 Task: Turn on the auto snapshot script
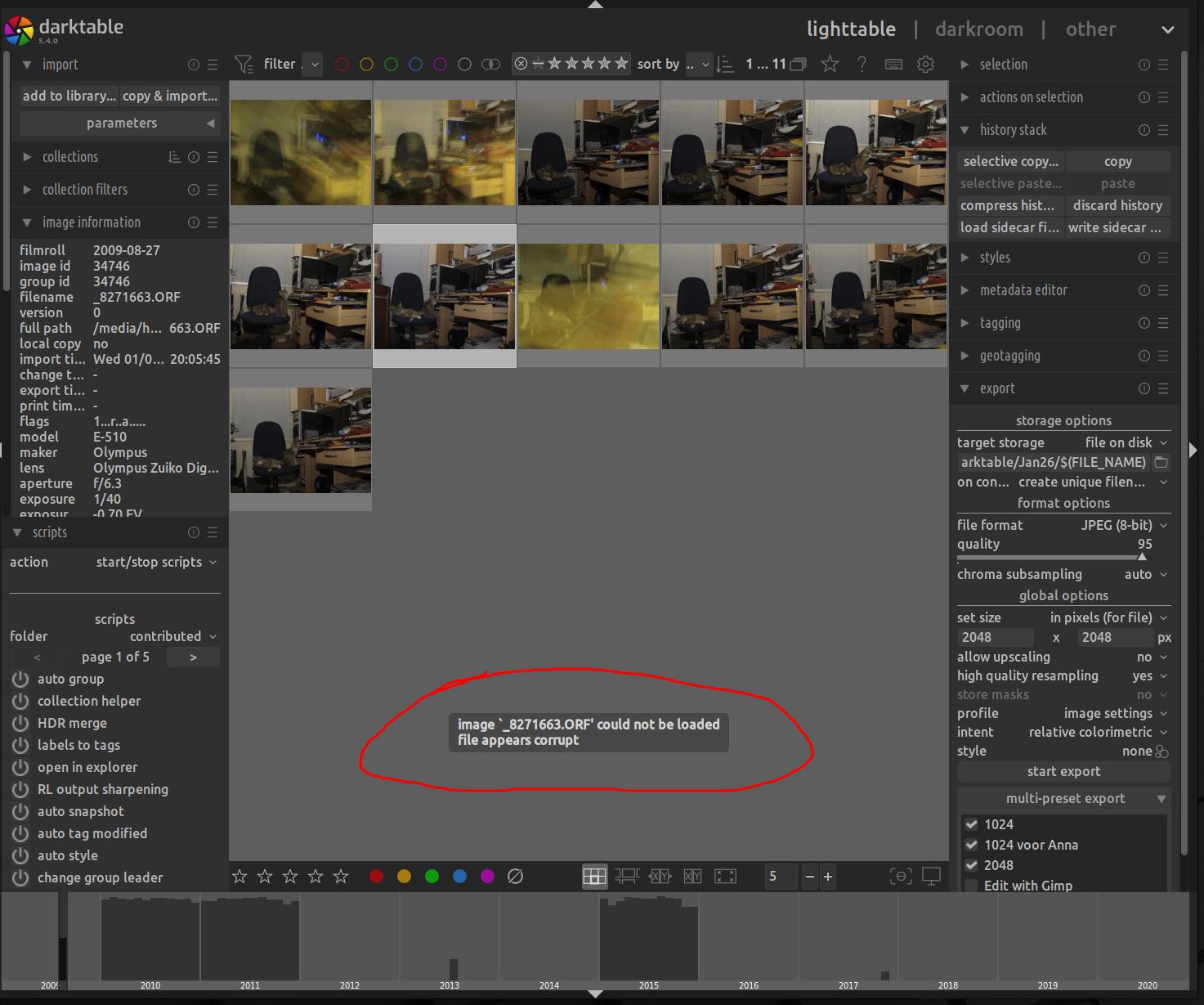tap(20, 811)
